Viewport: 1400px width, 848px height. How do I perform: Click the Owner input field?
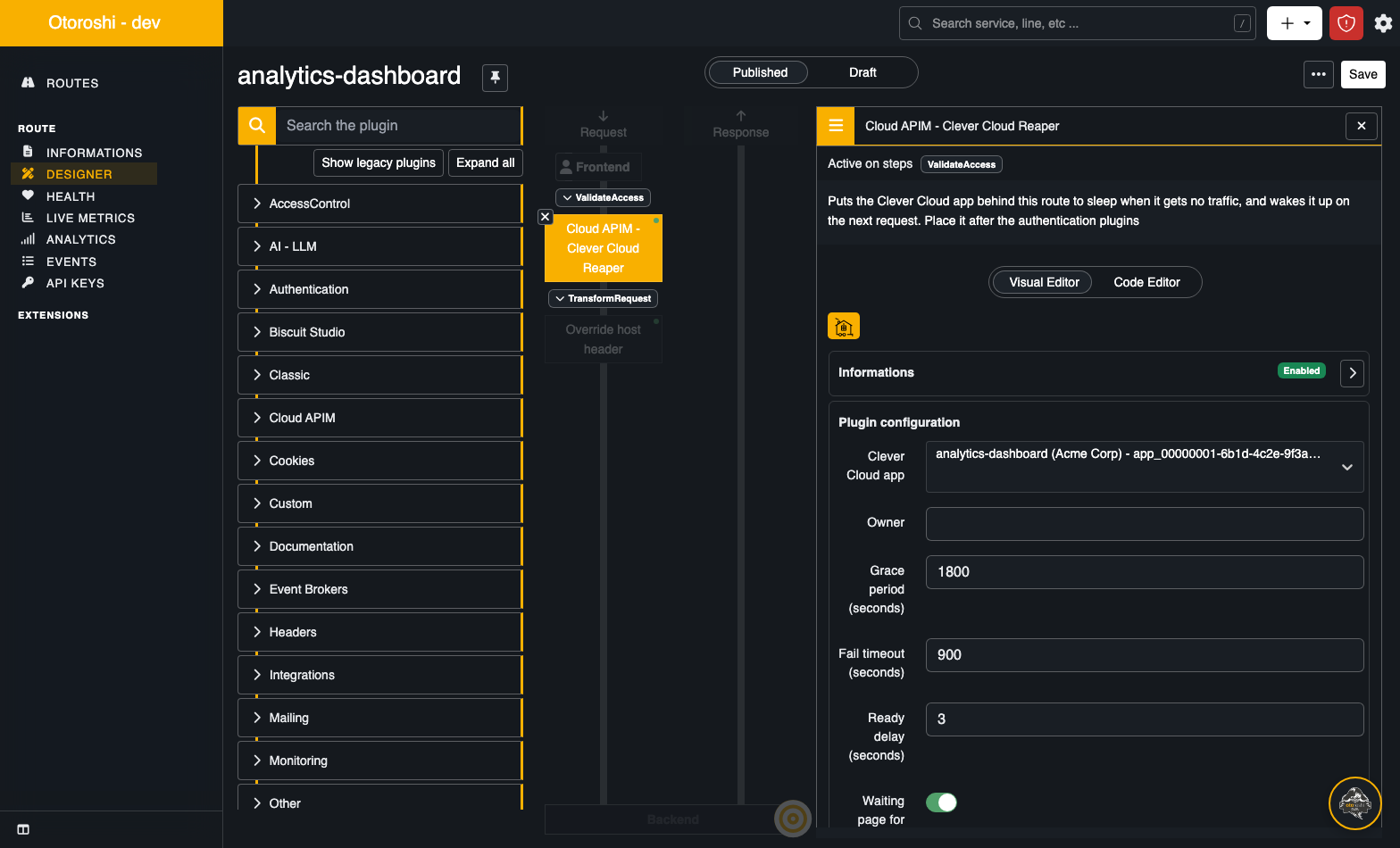1145,524
